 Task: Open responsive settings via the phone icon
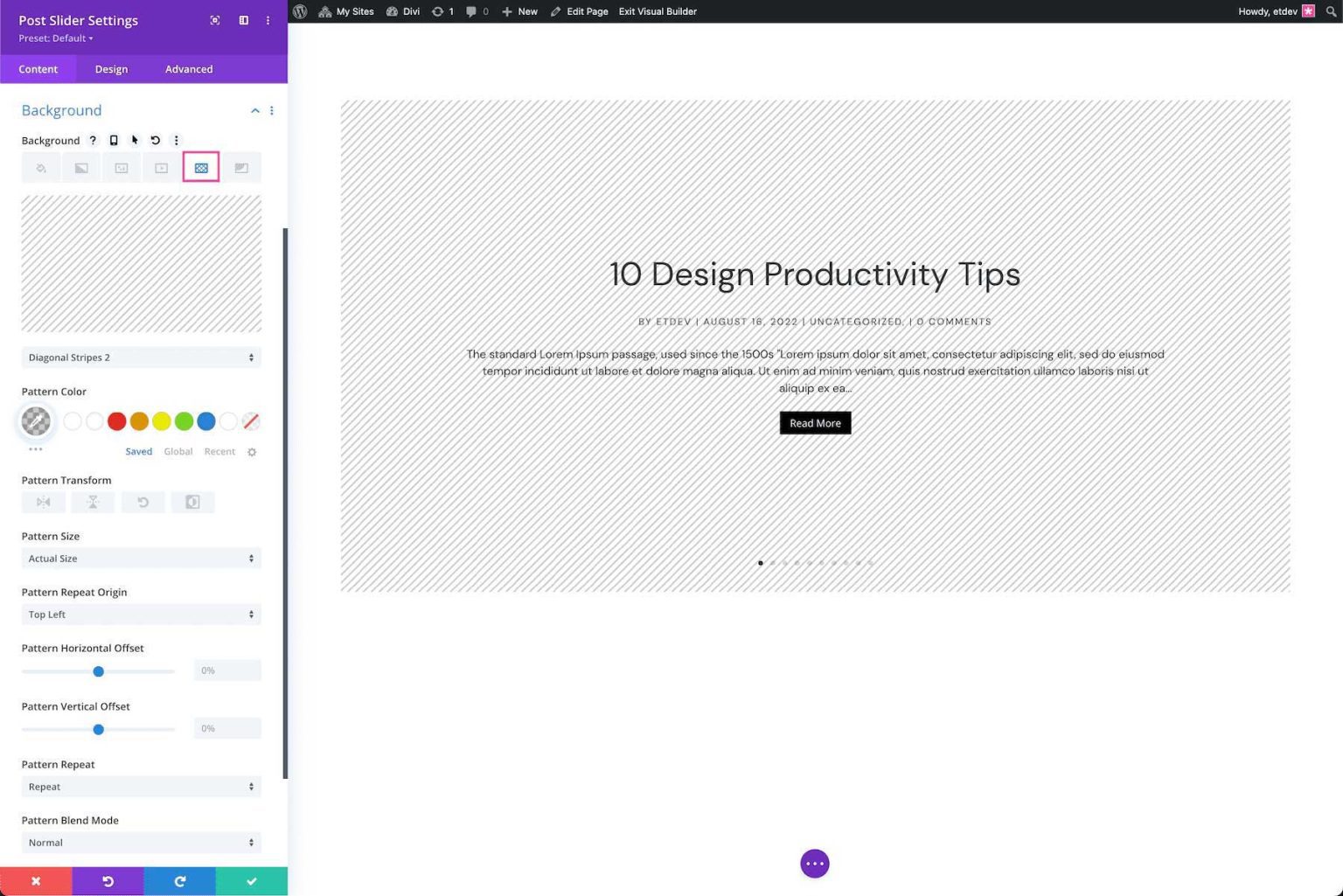click(113, 140)
